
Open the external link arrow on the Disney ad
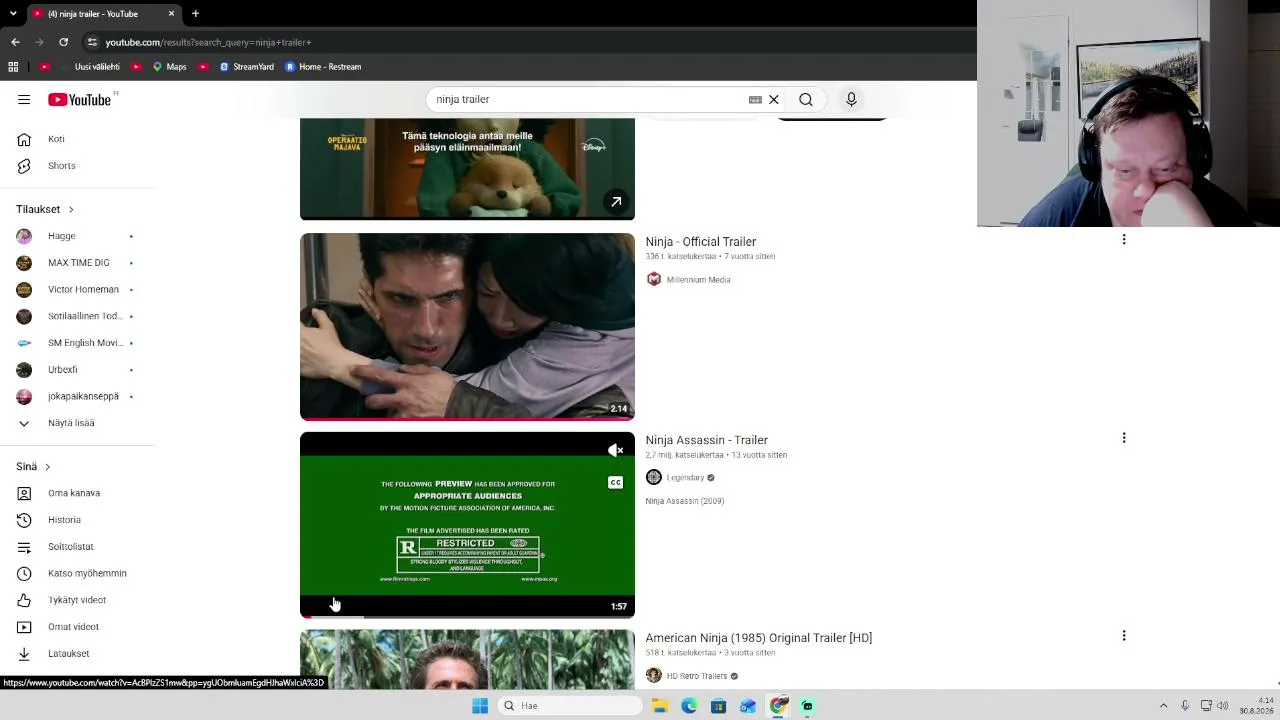tap(616, 202)
